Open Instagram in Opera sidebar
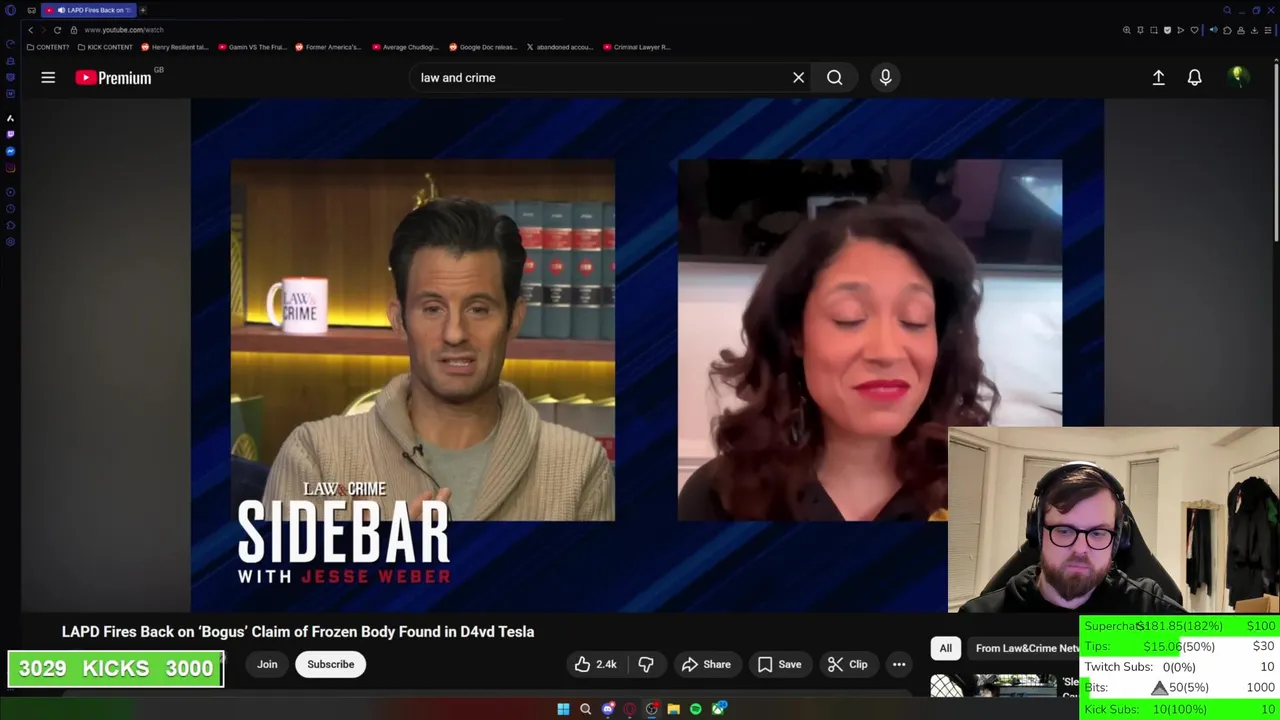Screen dimensions: 1280x720 point(10,167)
